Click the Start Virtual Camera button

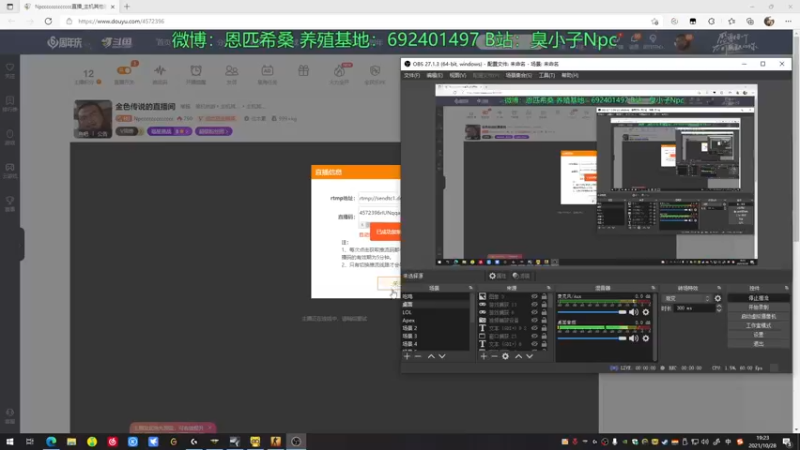point(758,316)
